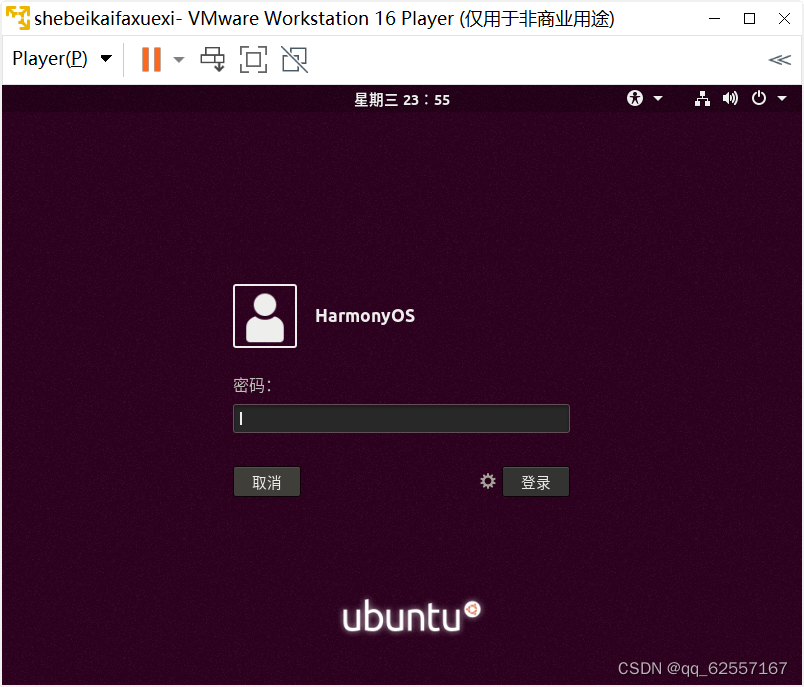Open the Player(P) menu
Image resolution: width=804 pixels, height=687 pixels.
coord(62,59)
